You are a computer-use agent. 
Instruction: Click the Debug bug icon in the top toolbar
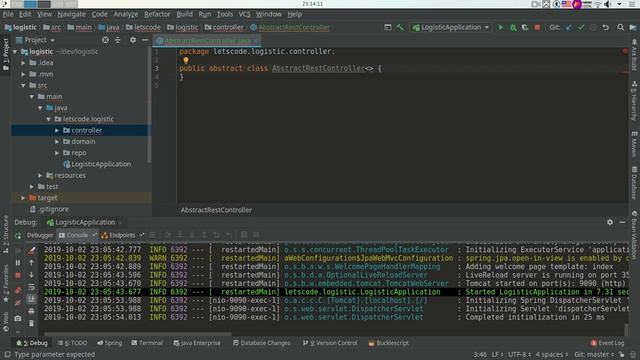(x=513, y=27)
